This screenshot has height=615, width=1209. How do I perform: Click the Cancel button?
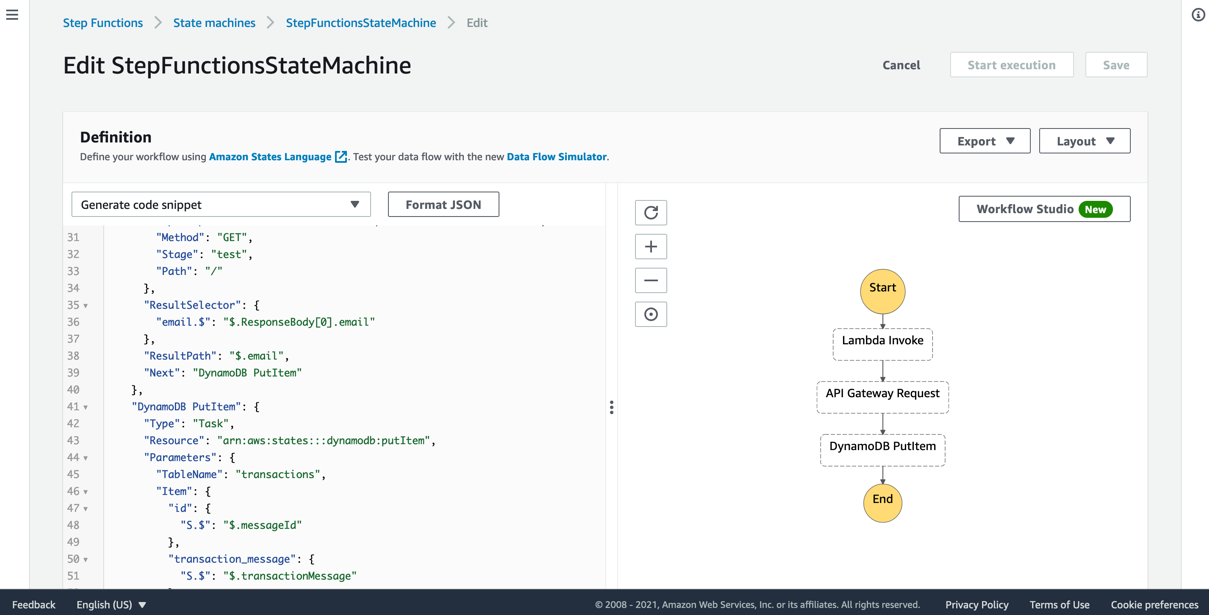pyautogui.click(x=901, y=65)
